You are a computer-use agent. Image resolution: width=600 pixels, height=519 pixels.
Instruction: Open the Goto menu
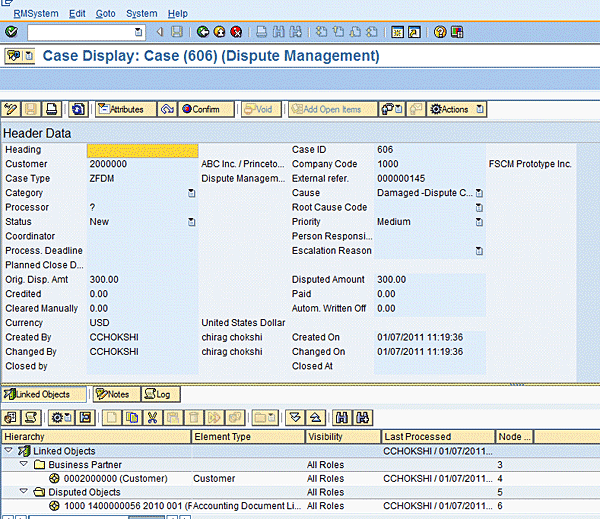click(x=105, y=13)
